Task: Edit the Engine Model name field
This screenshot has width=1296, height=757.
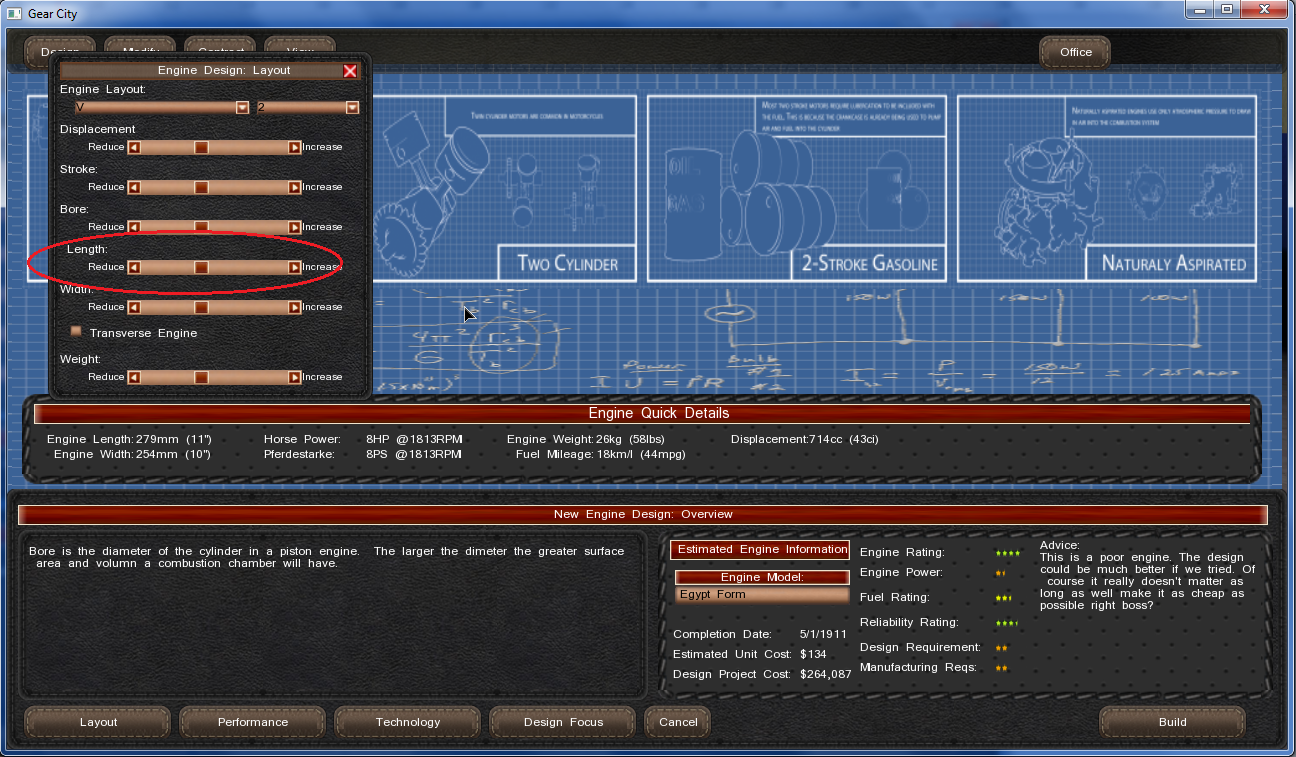Action: 761,595
